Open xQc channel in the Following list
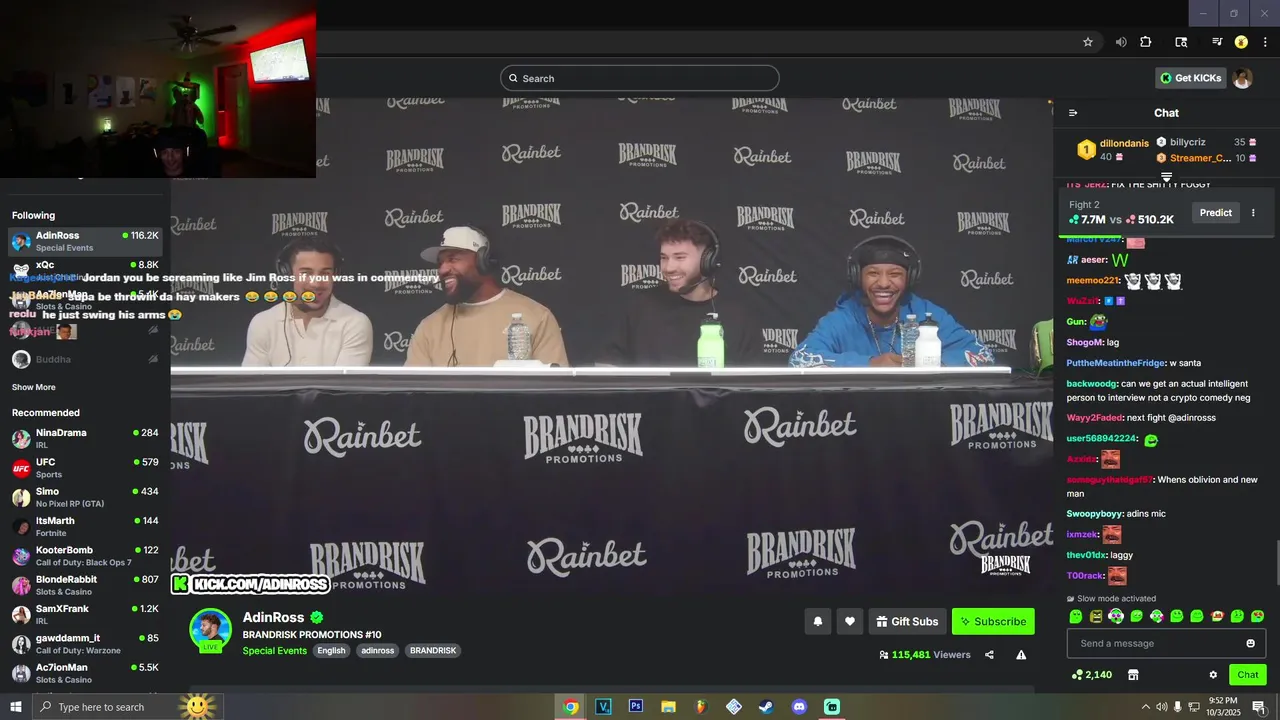The width and height of the screenshot is (1280, 720). coord(85,270)
